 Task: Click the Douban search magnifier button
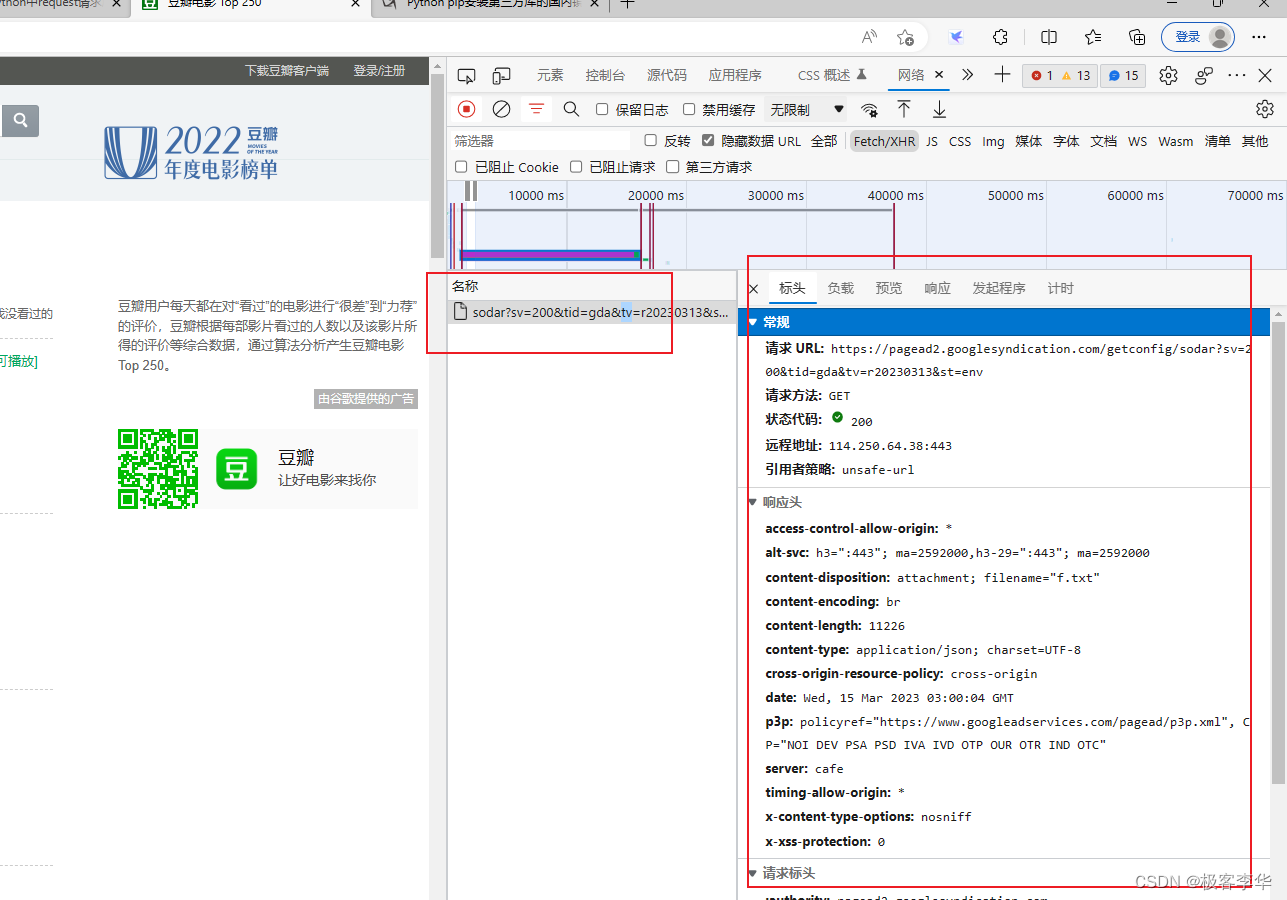[x=20, y=122]
